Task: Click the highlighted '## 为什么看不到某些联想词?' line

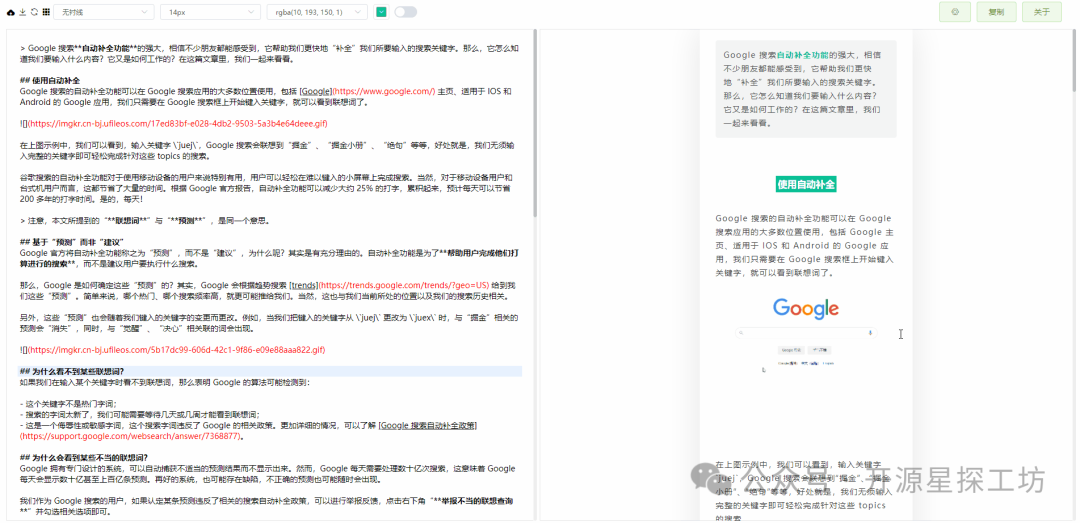Action: pyautogui.click(x=270, y=371)
